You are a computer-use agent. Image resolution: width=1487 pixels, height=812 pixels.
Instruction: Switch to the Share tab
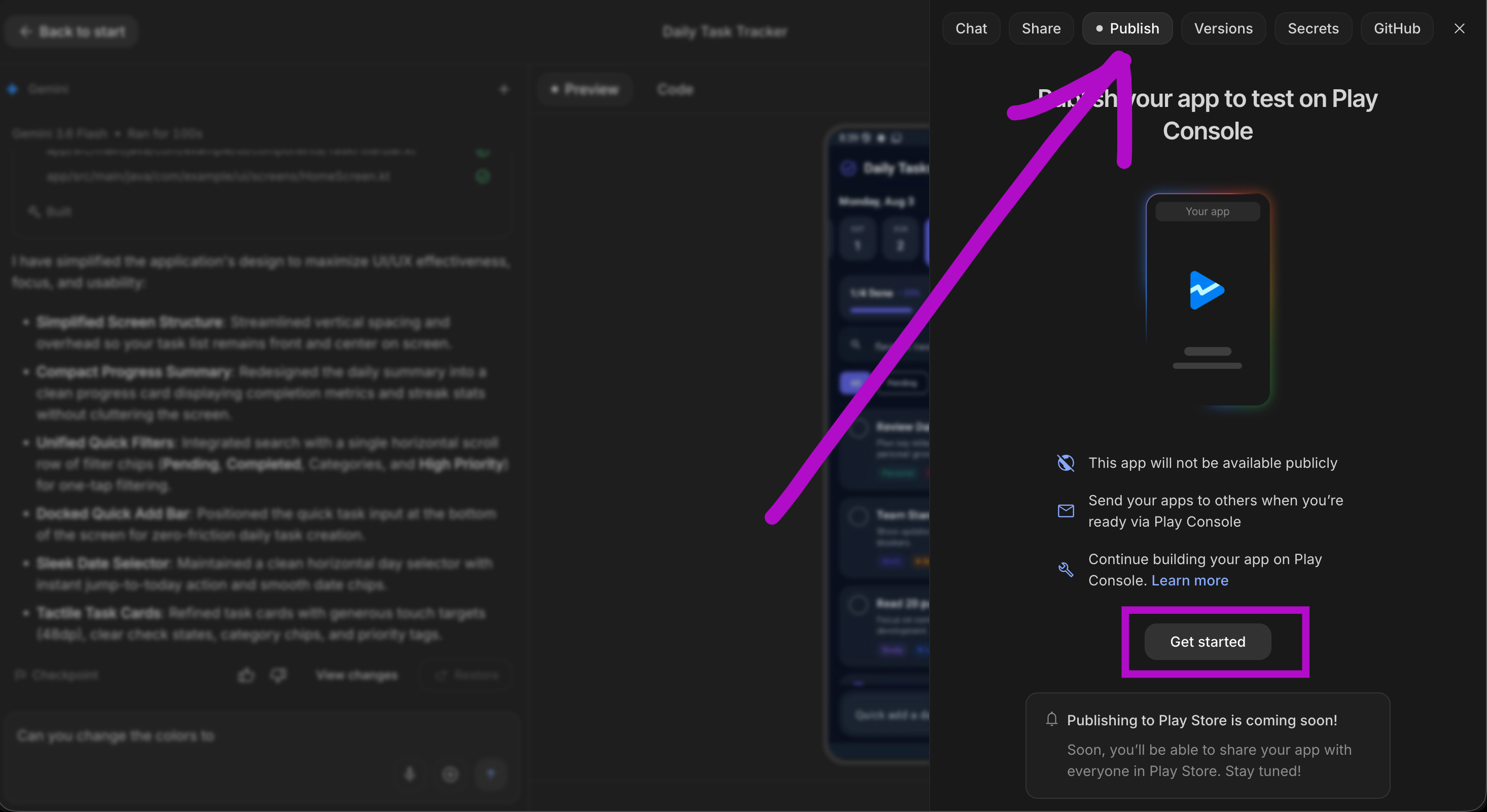1041,28
